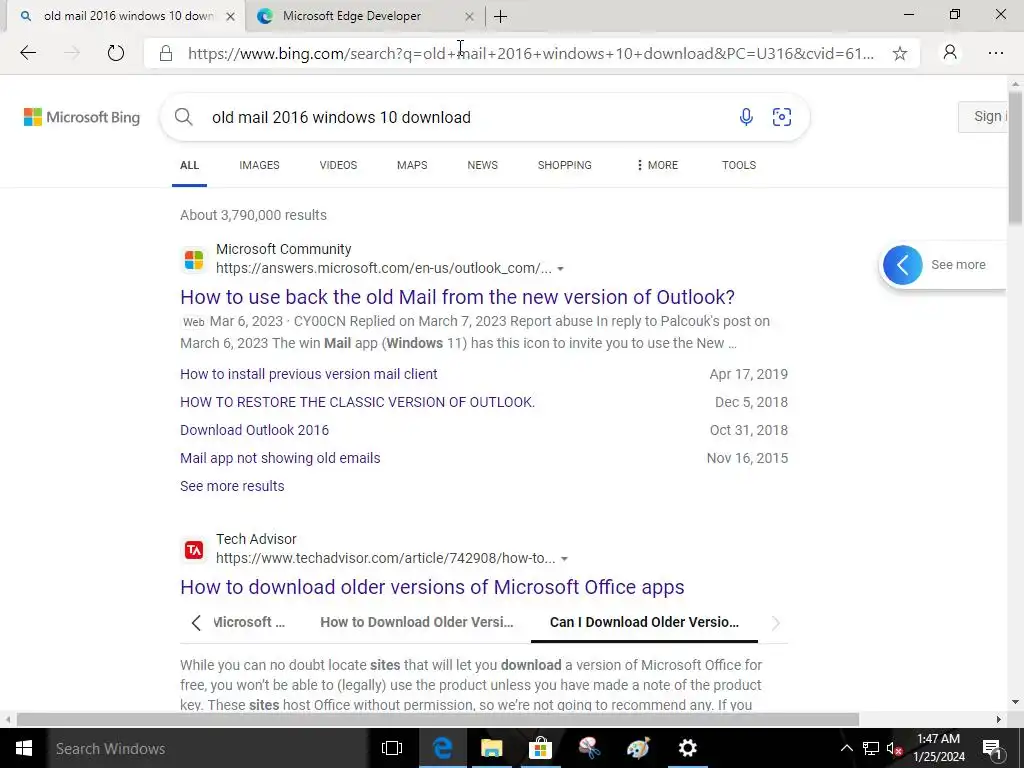Go to Microsoft Bing home logo
The height and width of the screenshot is (768, 1024).
pyautogui.click(x=82, y=117)
